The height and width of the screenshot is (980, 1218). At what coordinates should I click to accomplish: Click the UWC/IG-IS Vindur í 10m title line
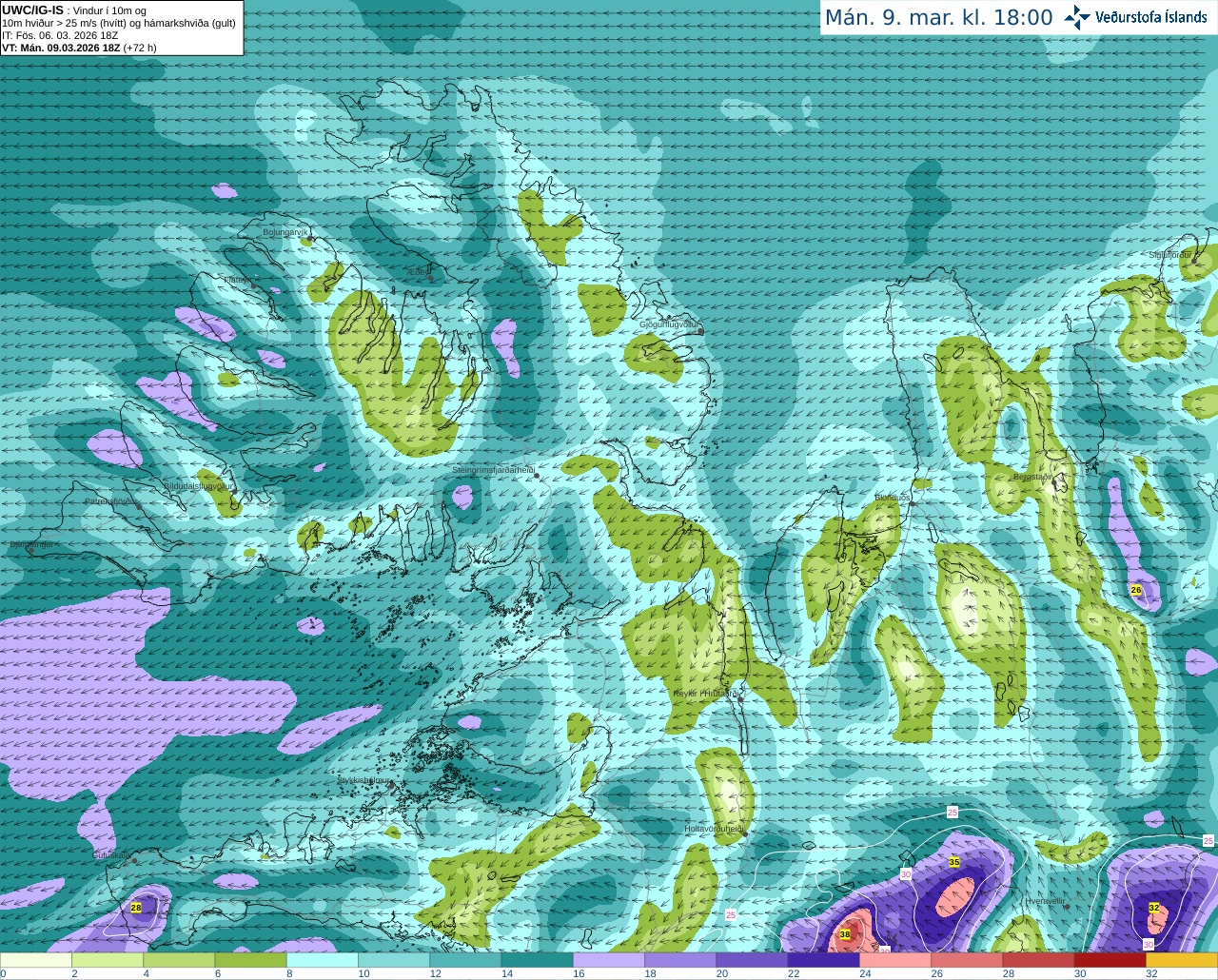click(74, 10)
